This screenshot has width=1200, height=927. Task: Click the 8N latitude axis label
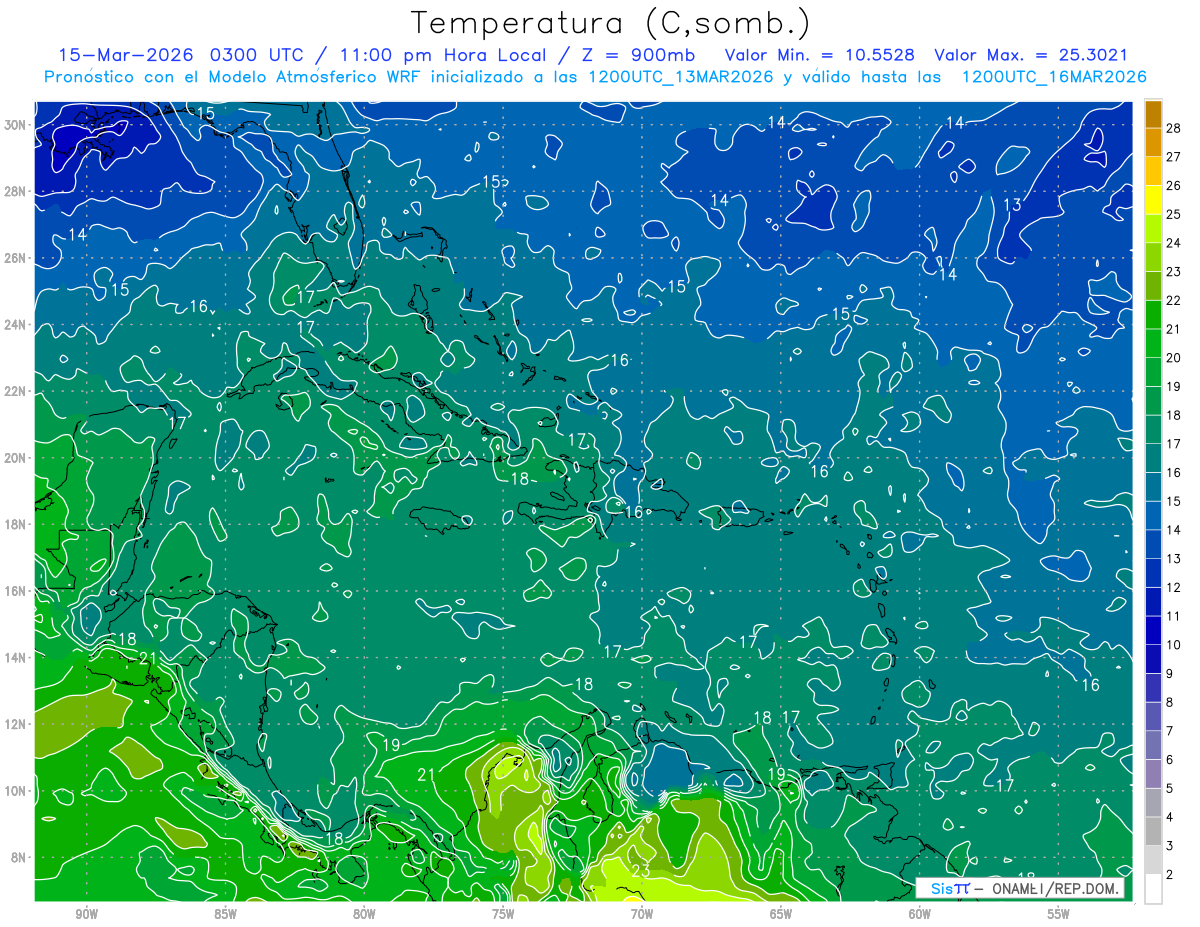pos(19,857)
